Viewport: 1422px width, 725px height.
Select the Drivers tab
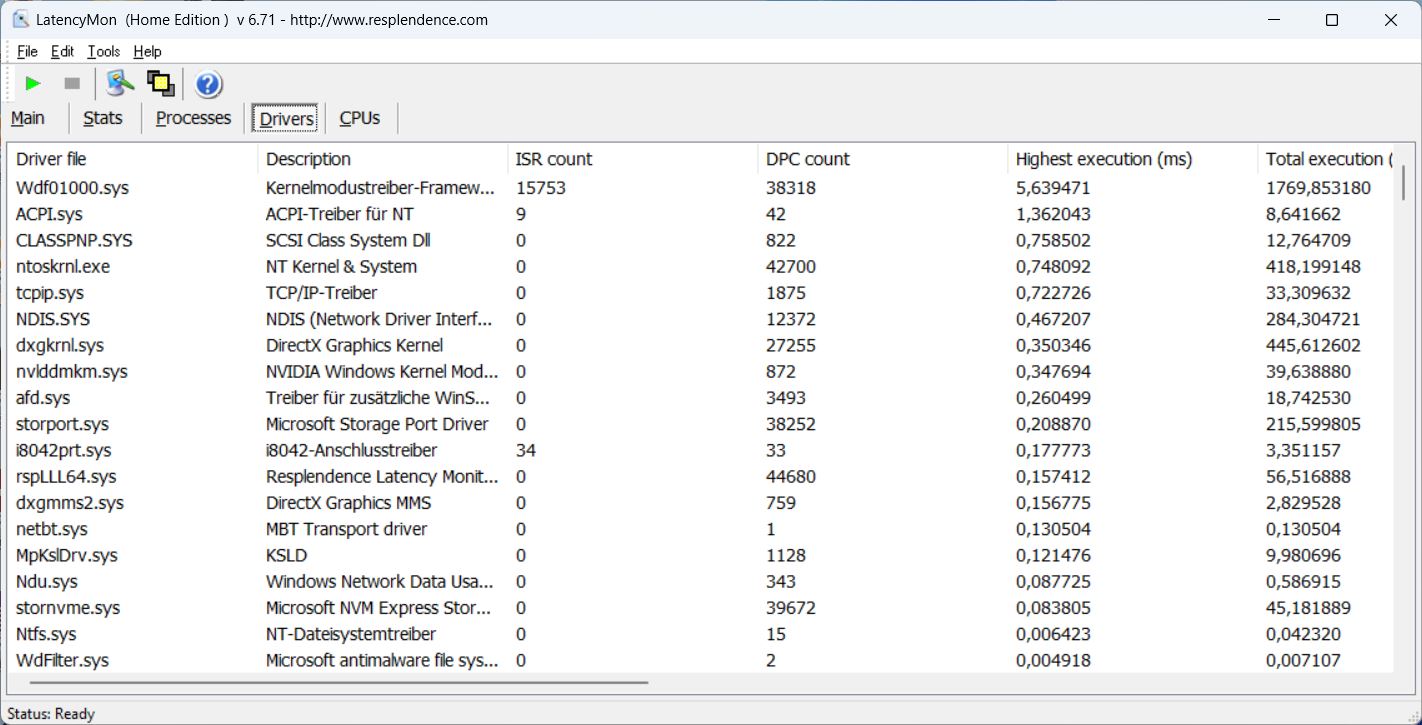pos(286,119)
